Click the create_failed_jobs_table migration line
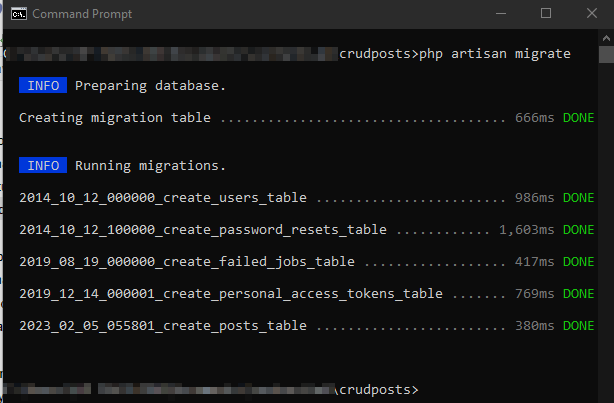614x403 pixels. click(x=307, y=262)
